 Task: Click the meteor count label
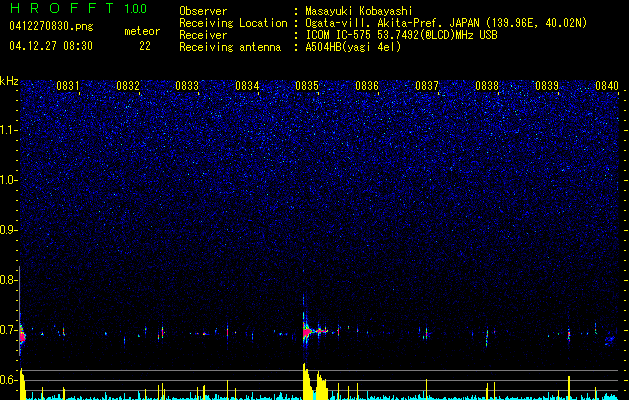click(x=142, y=31)
